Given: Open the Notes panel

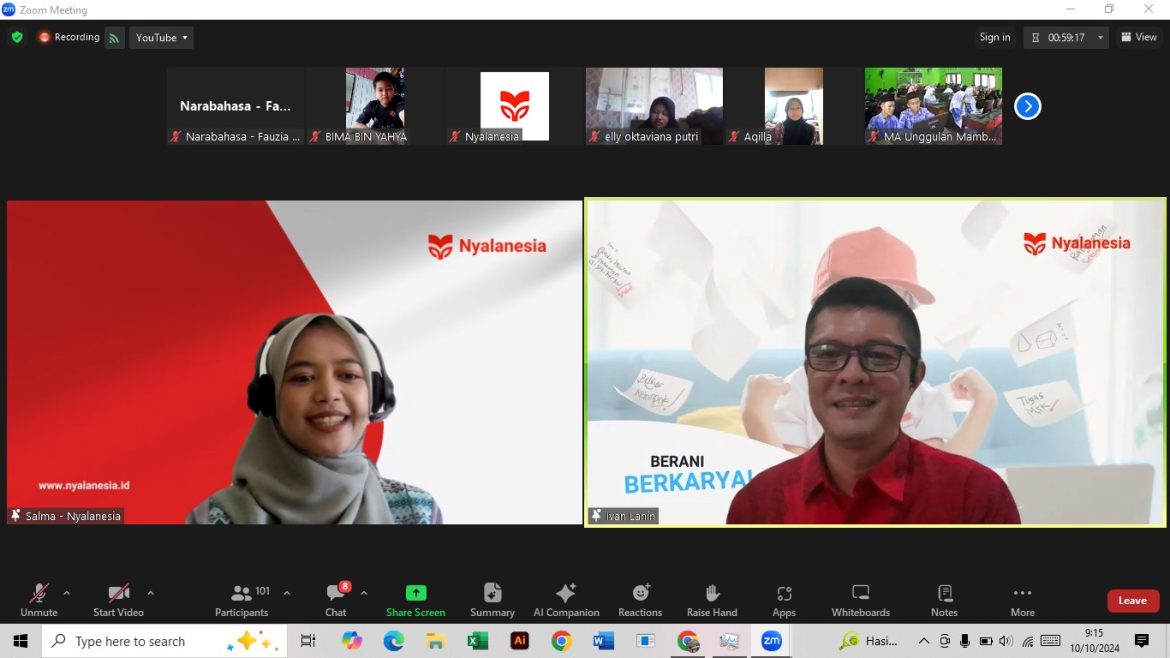Looking at the screenshot, I should [x=944, y=600].
